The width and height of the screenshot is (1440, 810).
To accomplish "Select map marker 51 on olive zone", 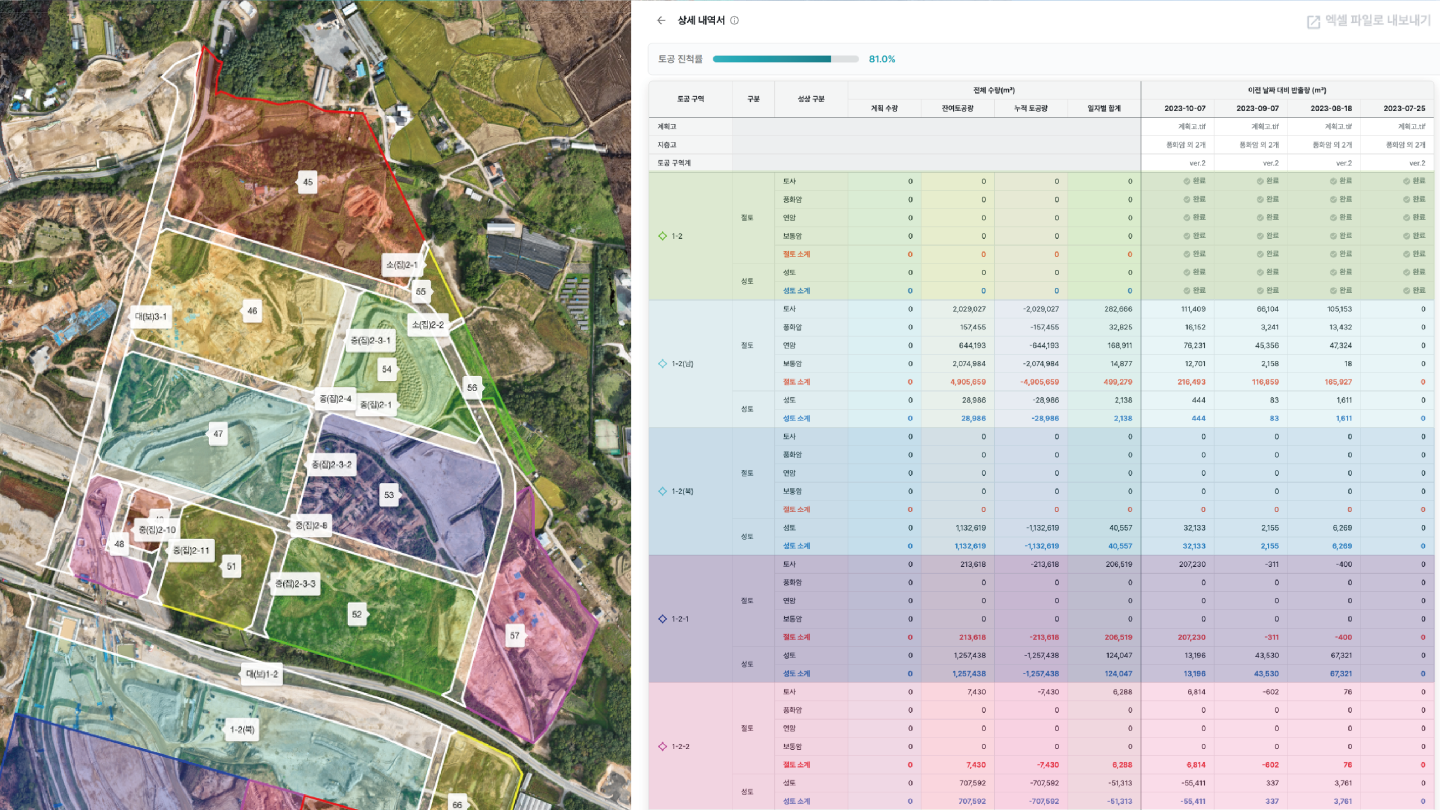I will pyautogui.click(x=232, y=567).
